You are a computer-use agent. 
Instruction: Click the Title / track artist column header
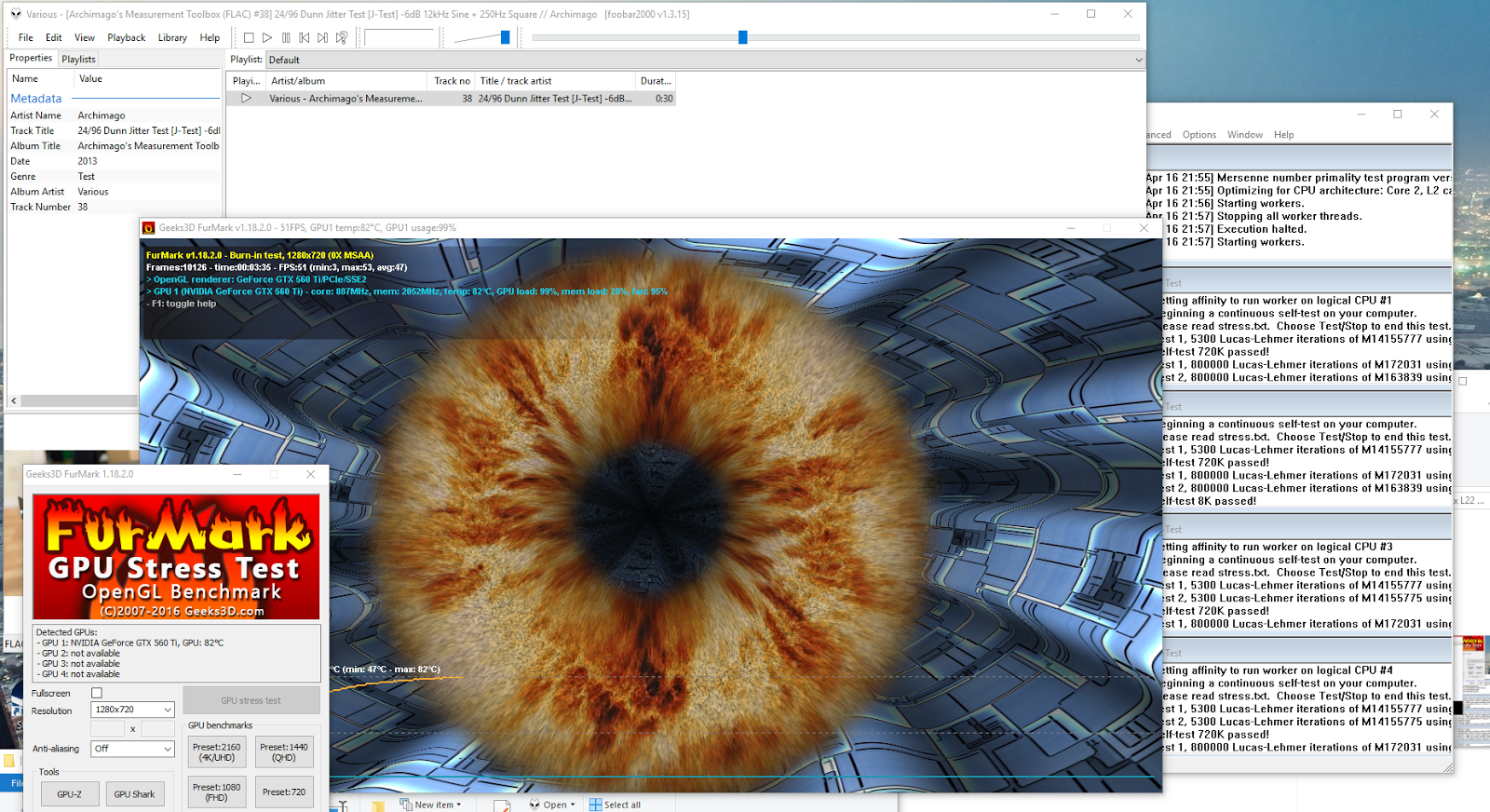[555, 81]
